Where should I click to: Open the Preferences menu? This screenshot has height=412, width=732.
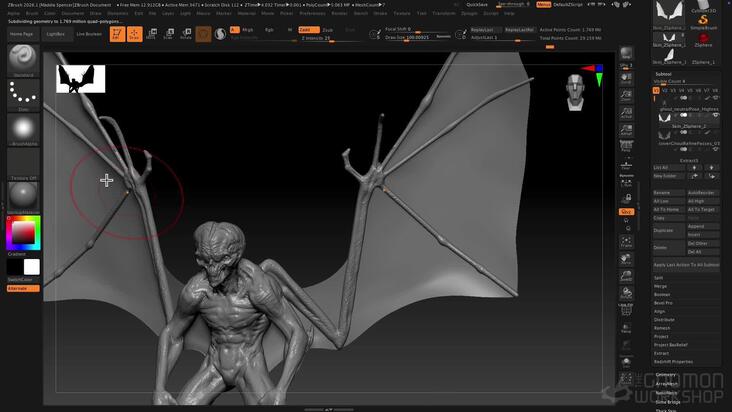312,13
